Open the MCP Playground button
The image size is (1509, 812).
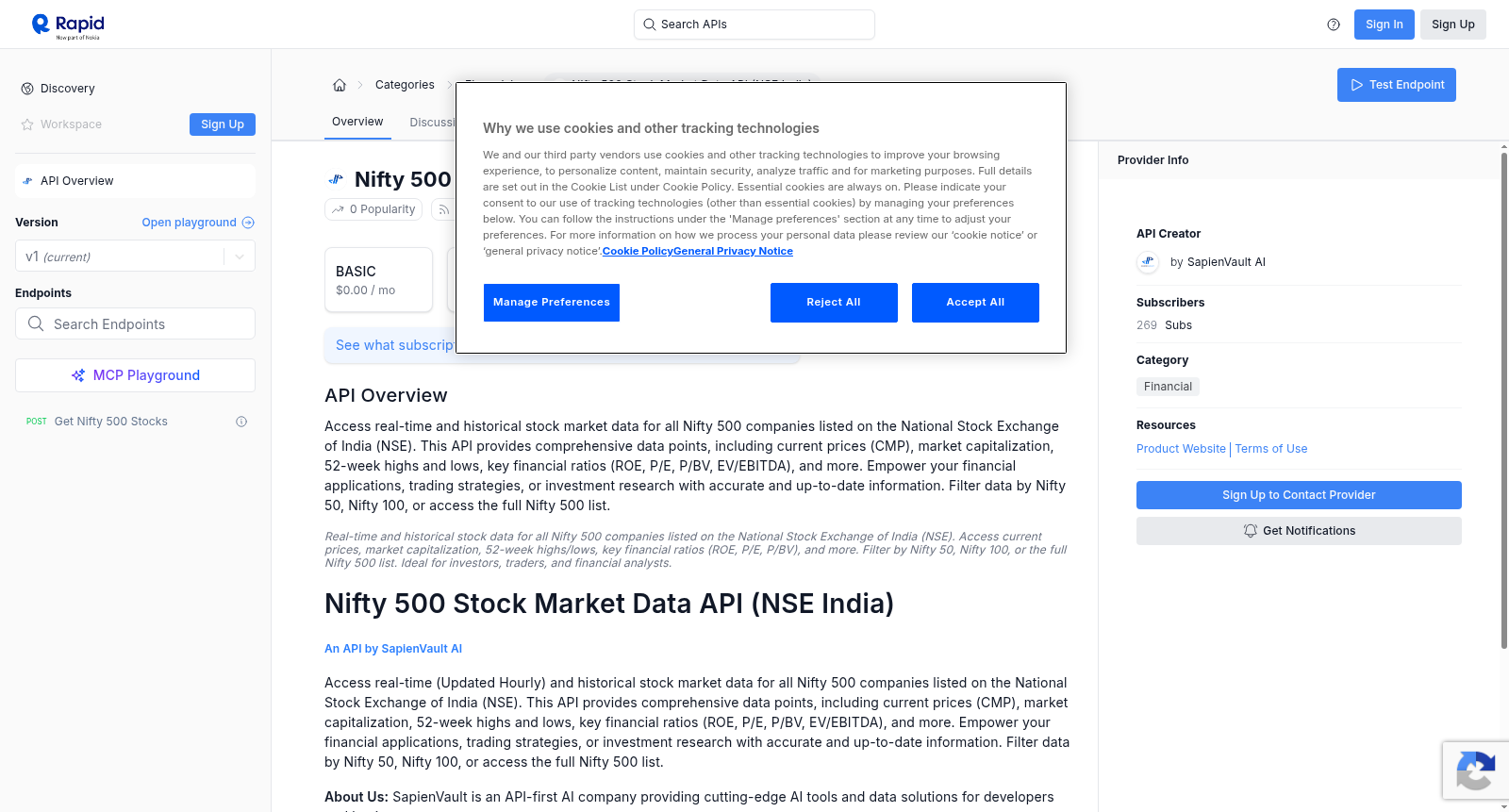click(x=135, y=375)
